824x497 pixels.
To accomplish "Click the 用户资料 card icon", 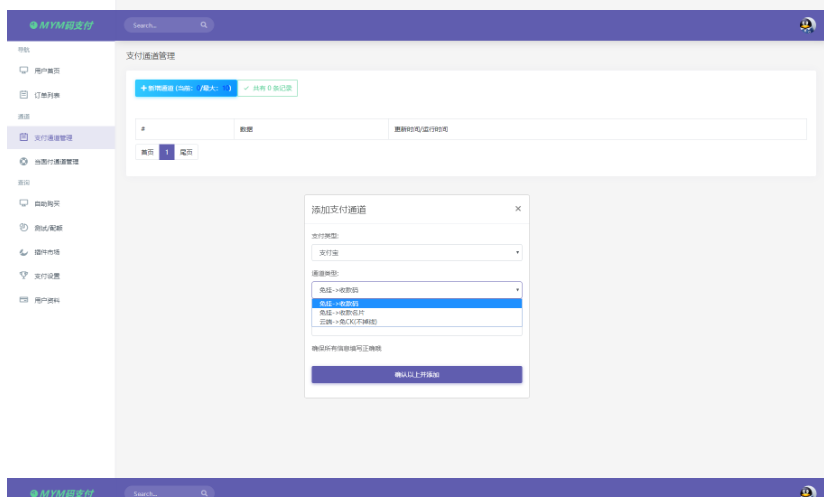I will tap(24, 300).
